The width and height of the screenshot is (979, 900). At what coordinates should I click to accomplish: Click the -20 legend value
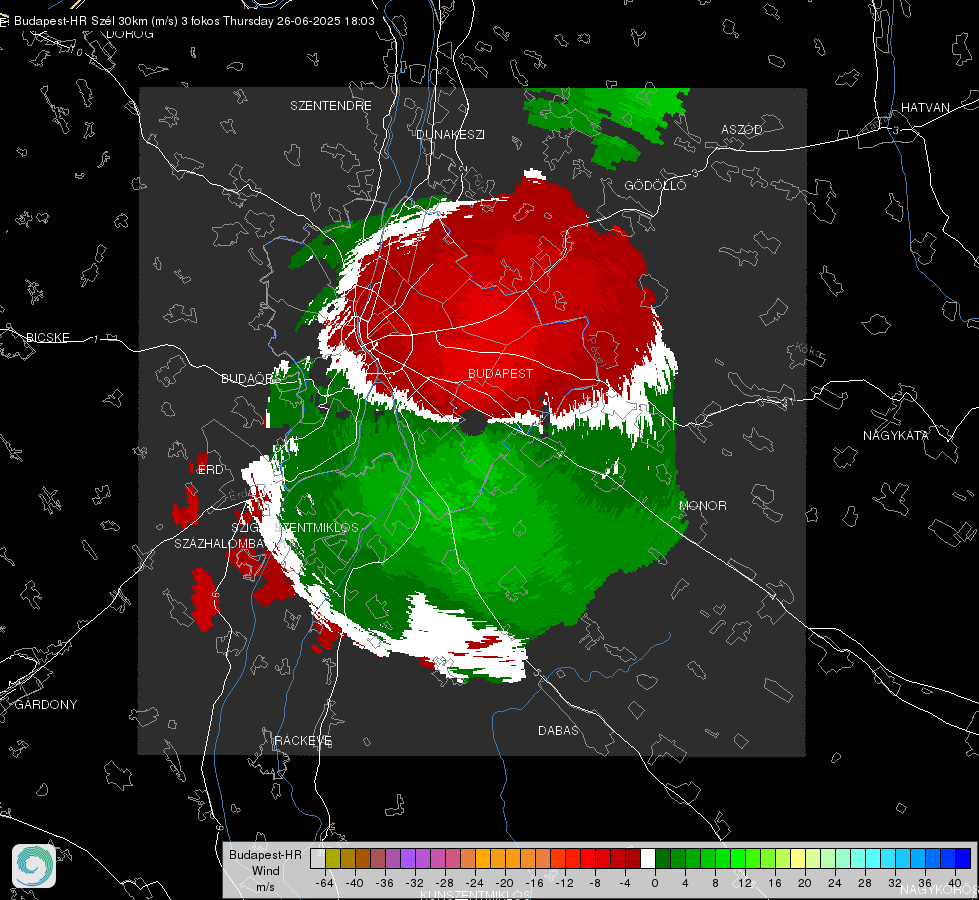click(x=504, y=883)
